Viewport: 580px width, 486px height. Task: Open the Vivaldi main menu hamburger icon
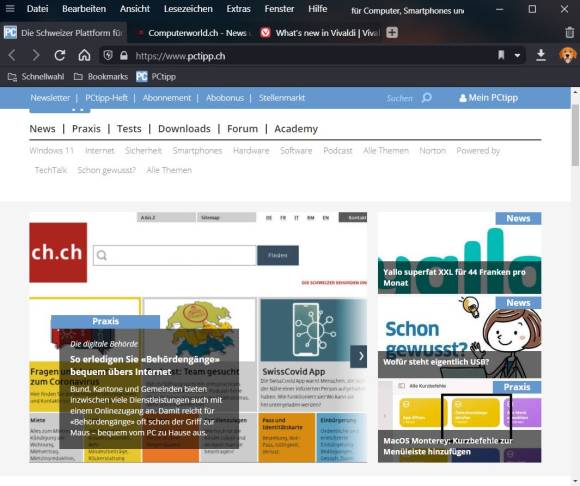coord(10,8)
